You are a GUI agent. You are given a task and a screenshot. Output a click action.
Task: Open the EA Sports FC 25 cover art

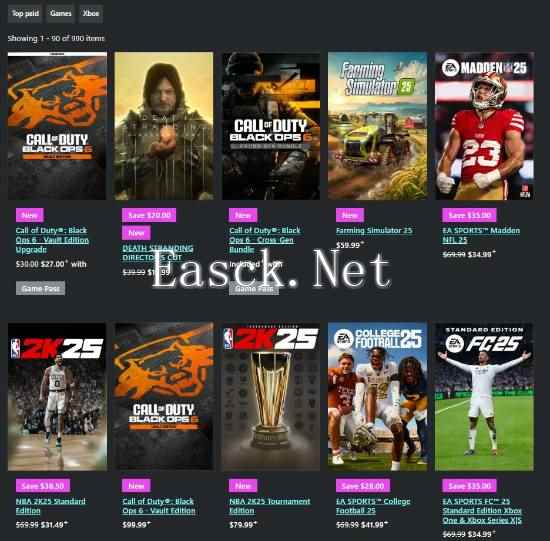click(484, 397)
